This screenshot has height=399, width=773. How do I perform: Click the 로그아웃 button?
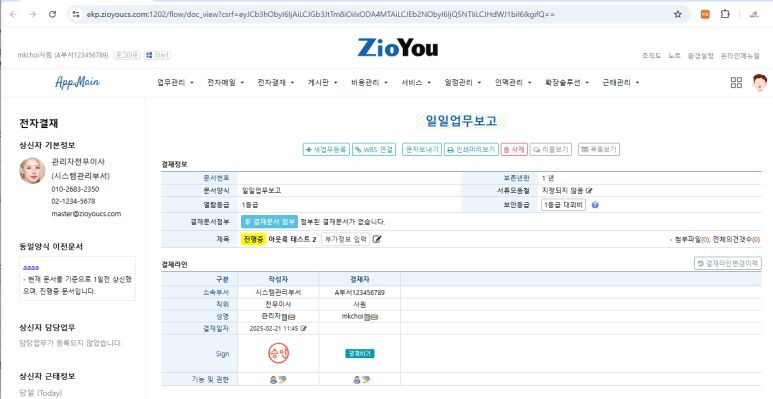click(x=127, y=55)
